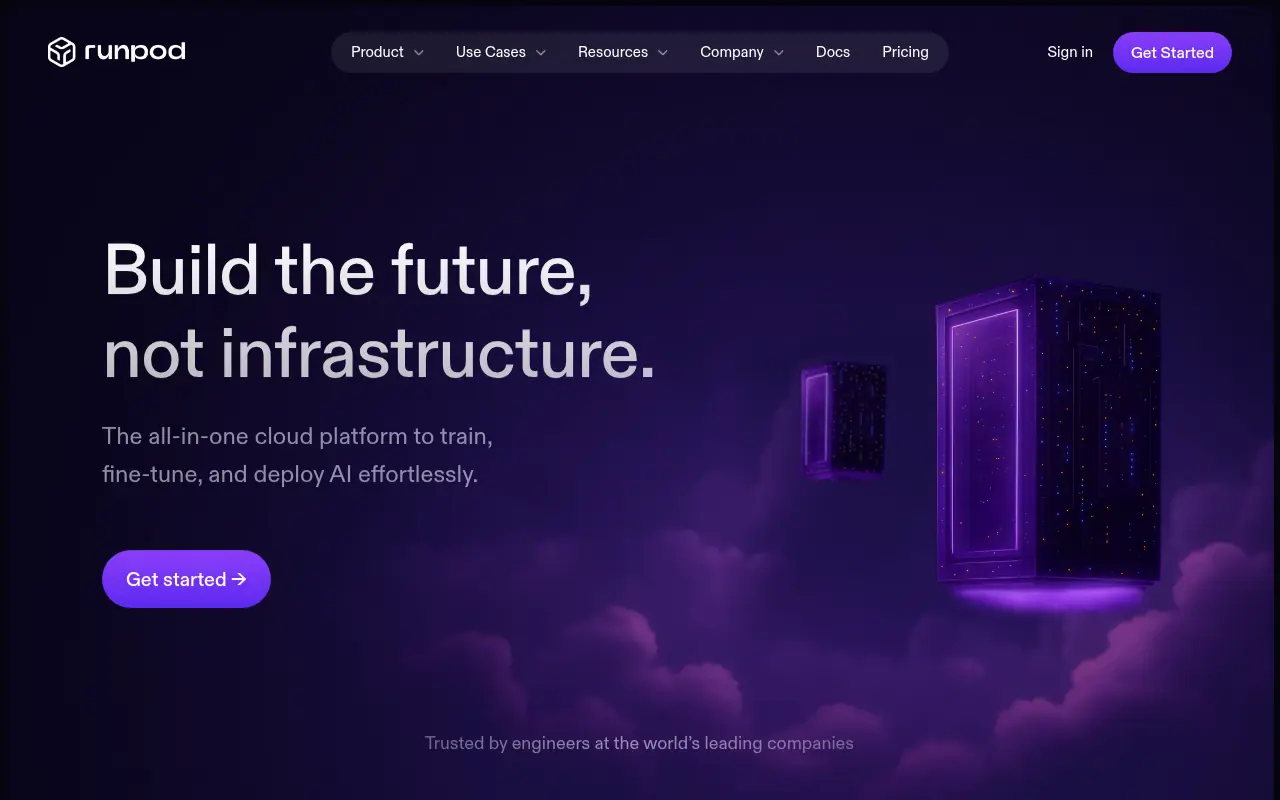Open the Resources dropdown

click(x=623, y=52)
